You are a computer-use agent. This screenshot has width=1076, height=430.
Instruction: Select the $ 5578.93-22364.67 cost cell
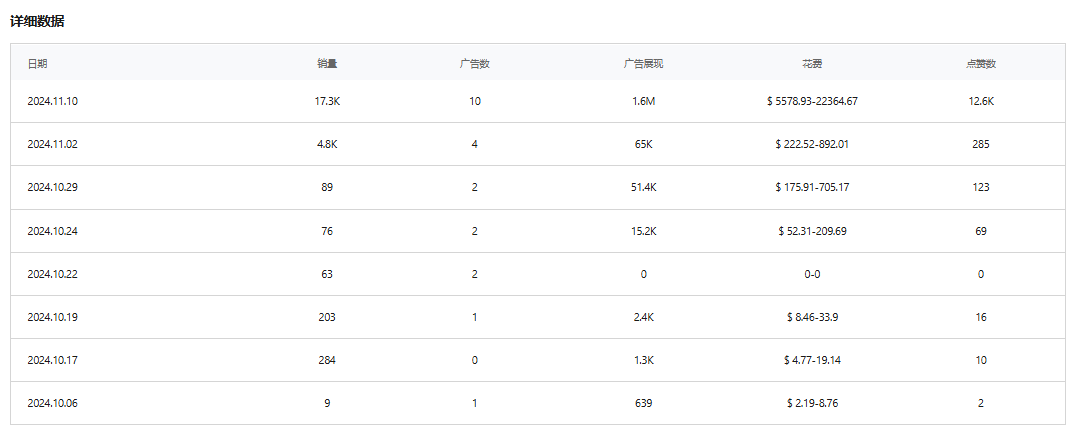click(812, 101)
